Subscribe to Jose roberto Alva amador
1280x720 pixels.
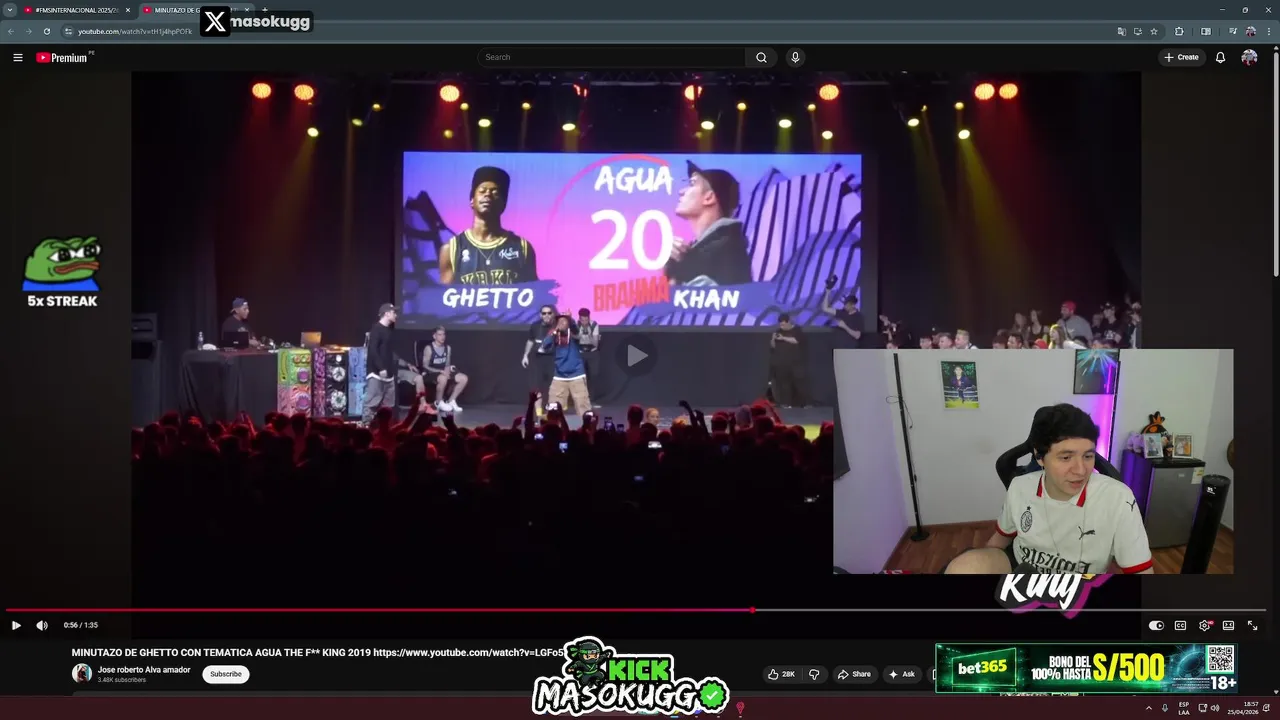click(226, 674)
